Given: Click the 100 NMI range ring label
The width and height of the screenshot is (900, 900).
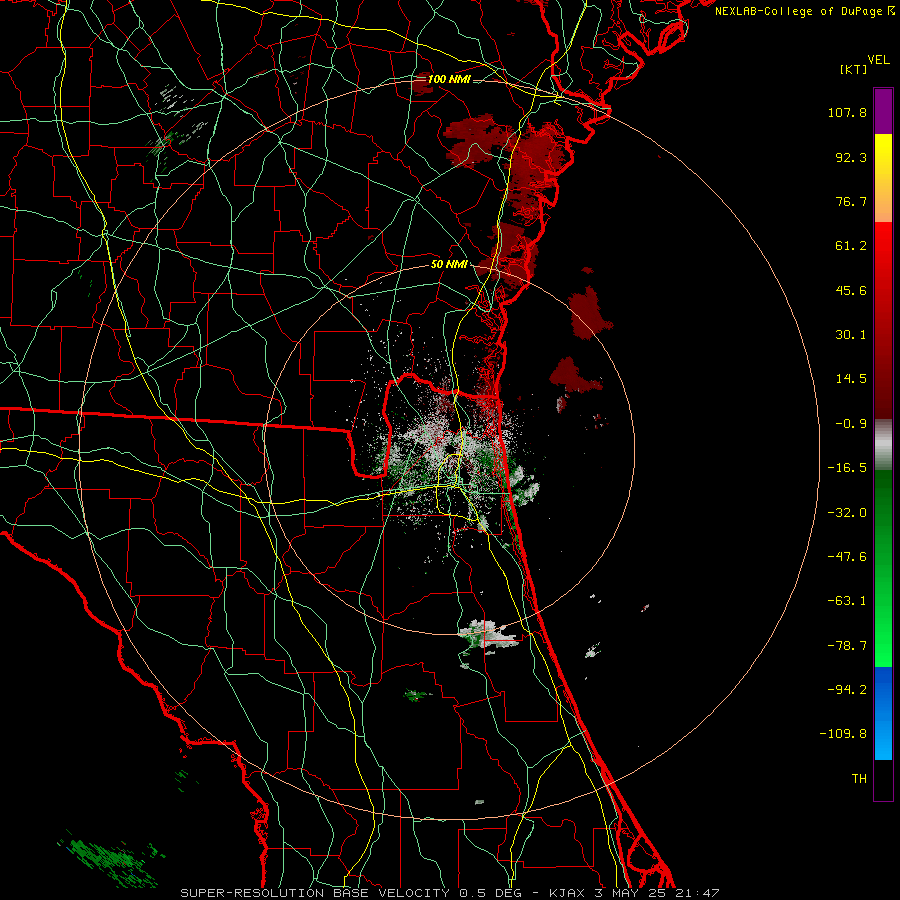Looking at the screenshot, I should (x=449, y=79).
